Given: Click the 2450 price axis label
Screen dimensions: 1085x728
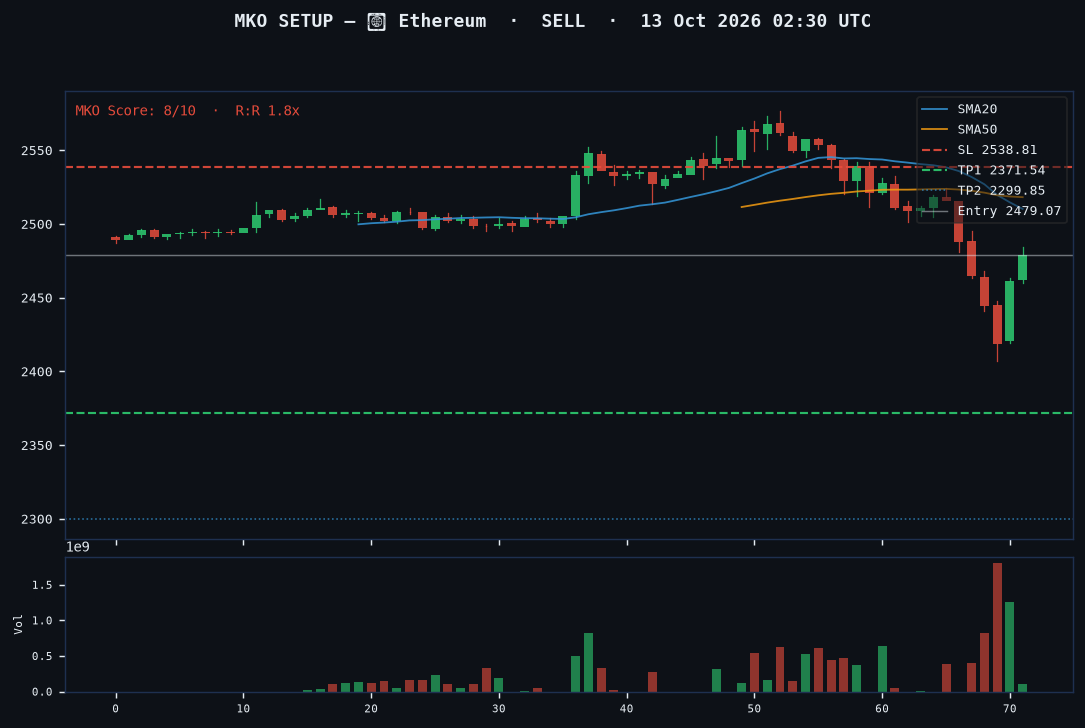Looking at the screenshot, I should [x=36, y=298].
